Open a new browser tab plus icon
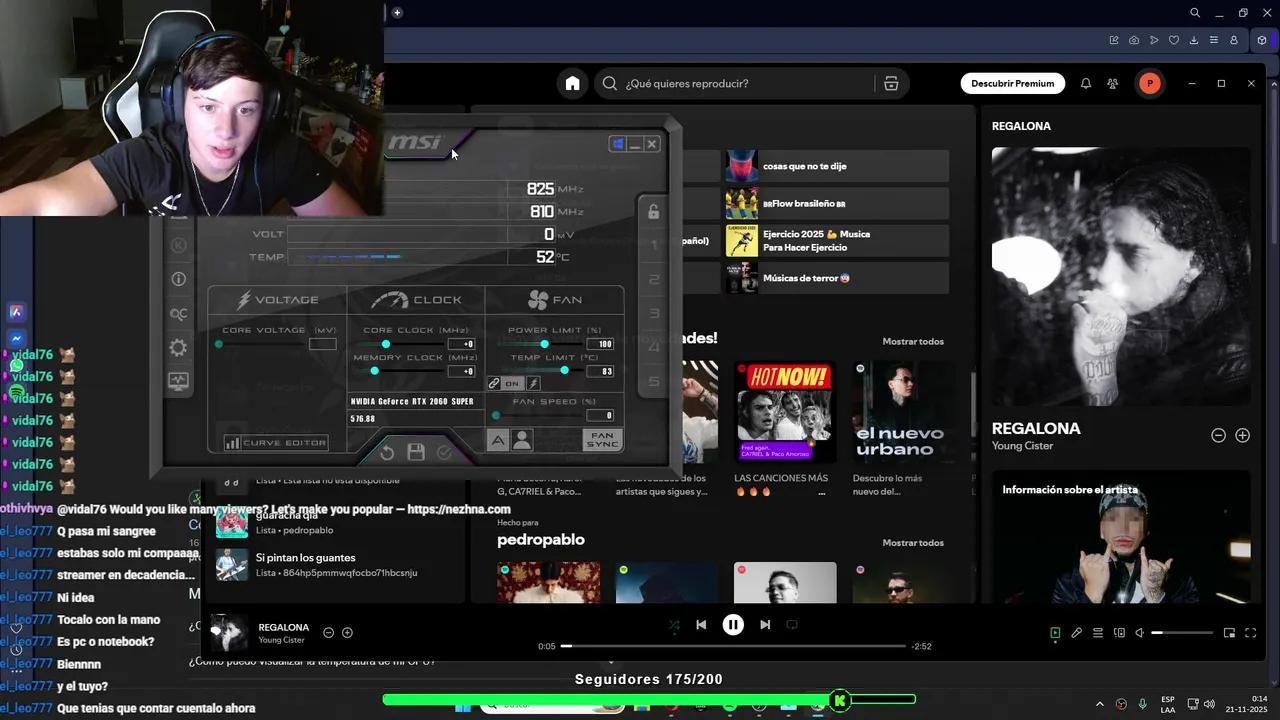The width and height of the screenshot is (1280, 720). (x=397, y=12)
